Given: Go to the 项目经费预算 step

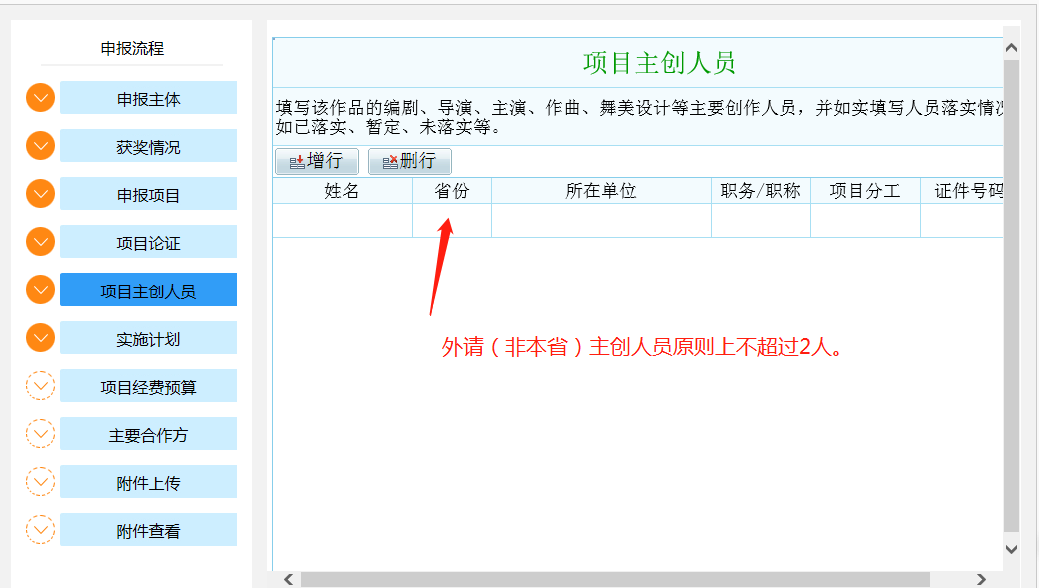Looking at the screenshot, I should point(148,387).
